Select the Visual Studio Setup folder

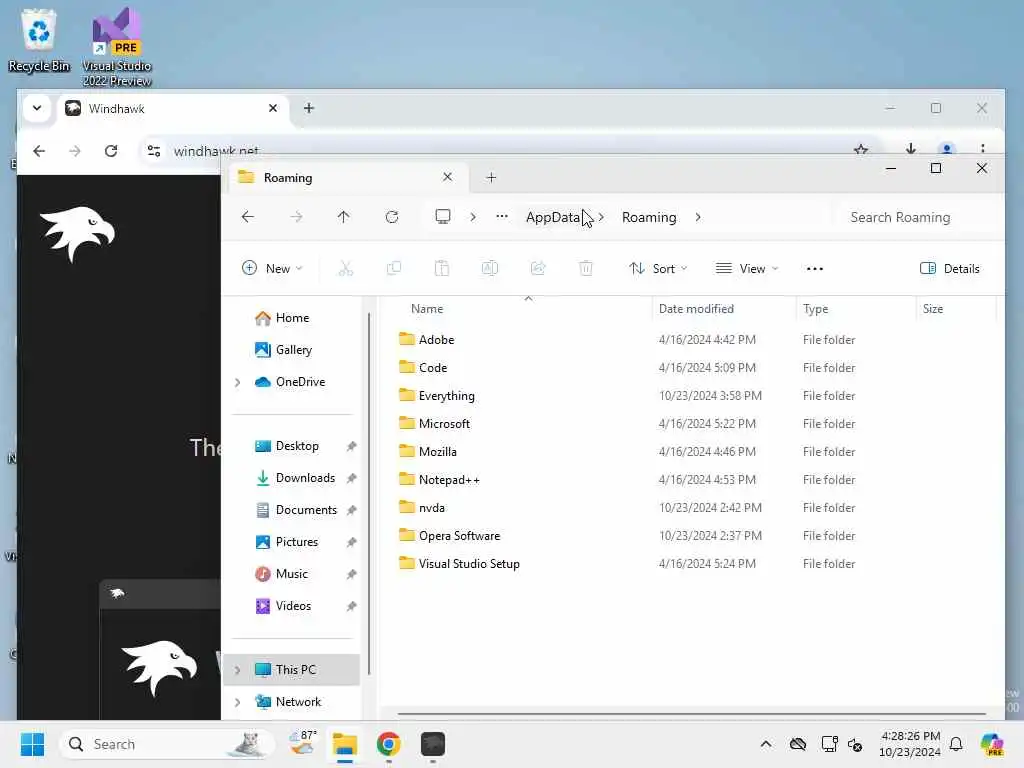459,564
